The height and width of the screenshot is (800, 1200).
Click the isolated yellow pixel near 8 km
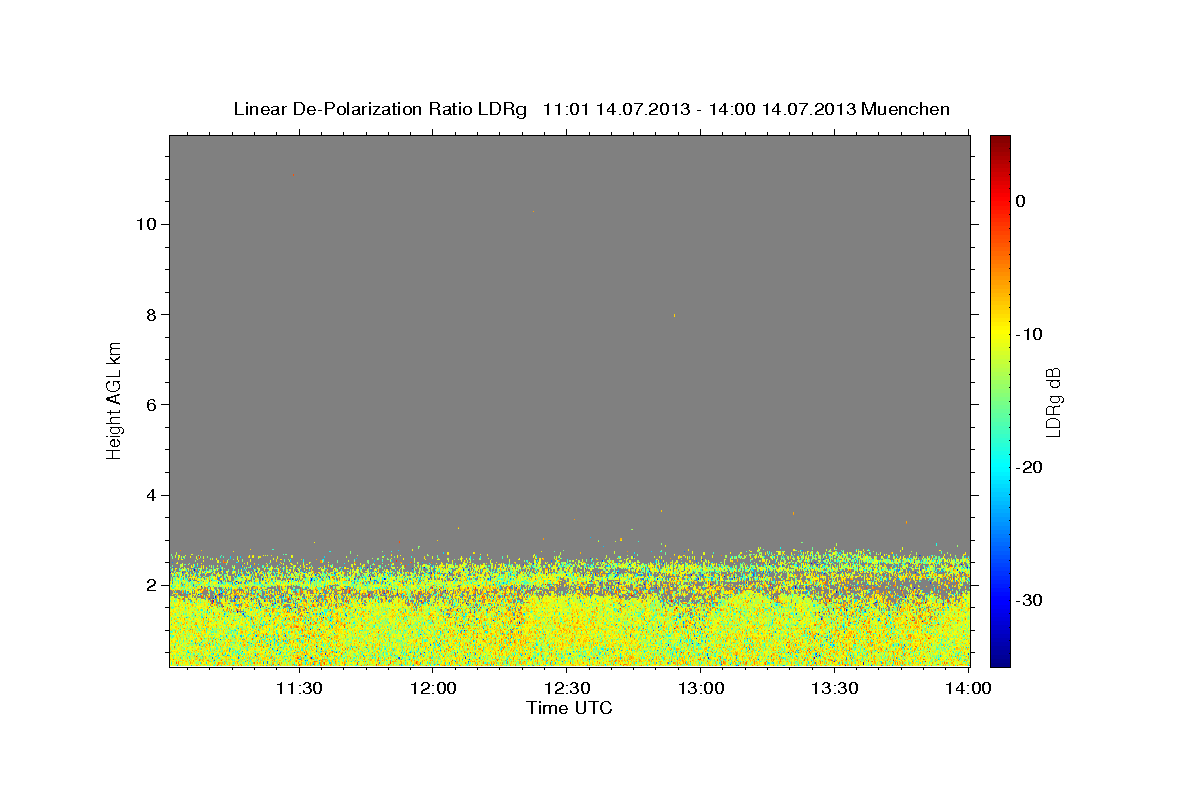point(674,315)
